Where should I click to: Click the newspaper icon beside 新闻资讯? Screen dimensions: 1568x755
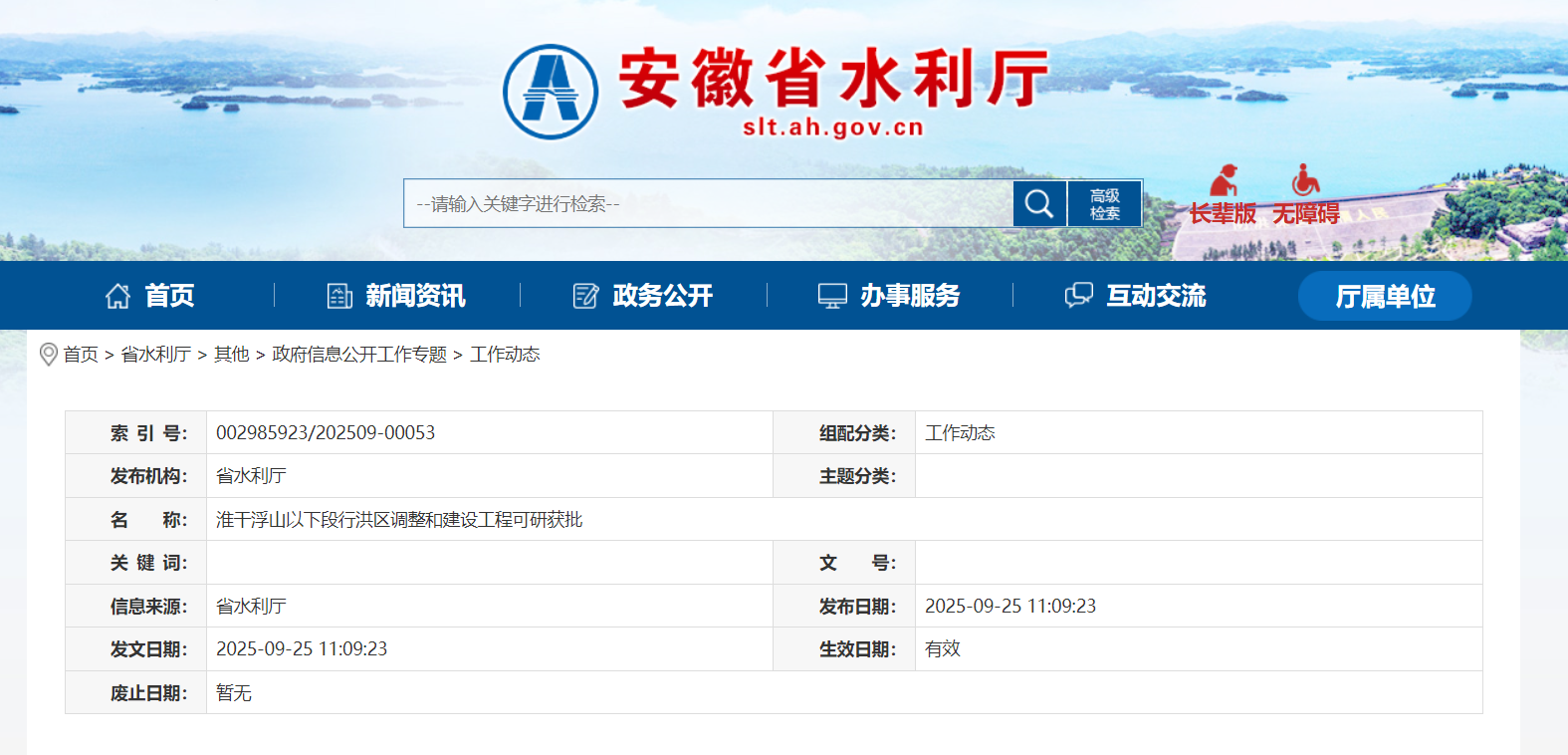tap(339, 296)
